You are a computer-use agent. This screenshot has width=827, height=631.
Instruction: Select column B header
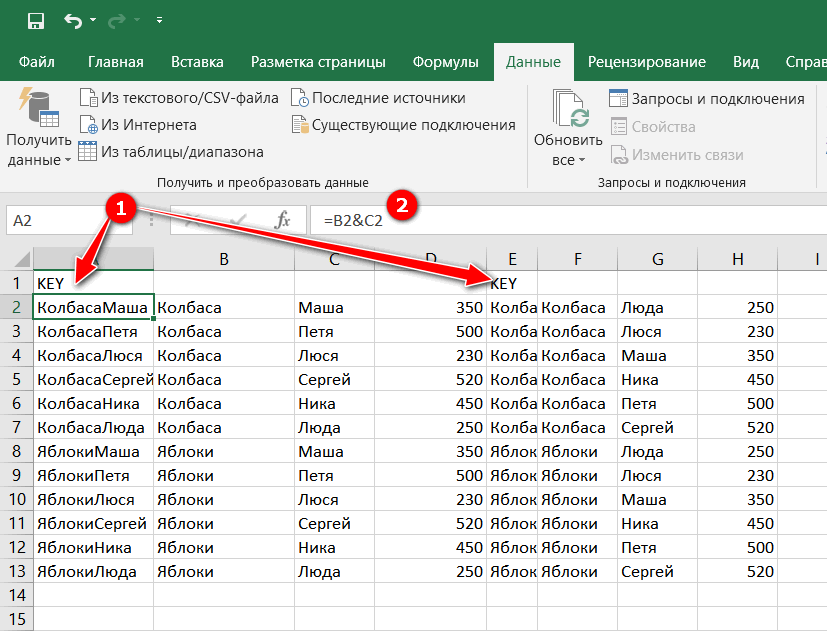click(224, 259)
